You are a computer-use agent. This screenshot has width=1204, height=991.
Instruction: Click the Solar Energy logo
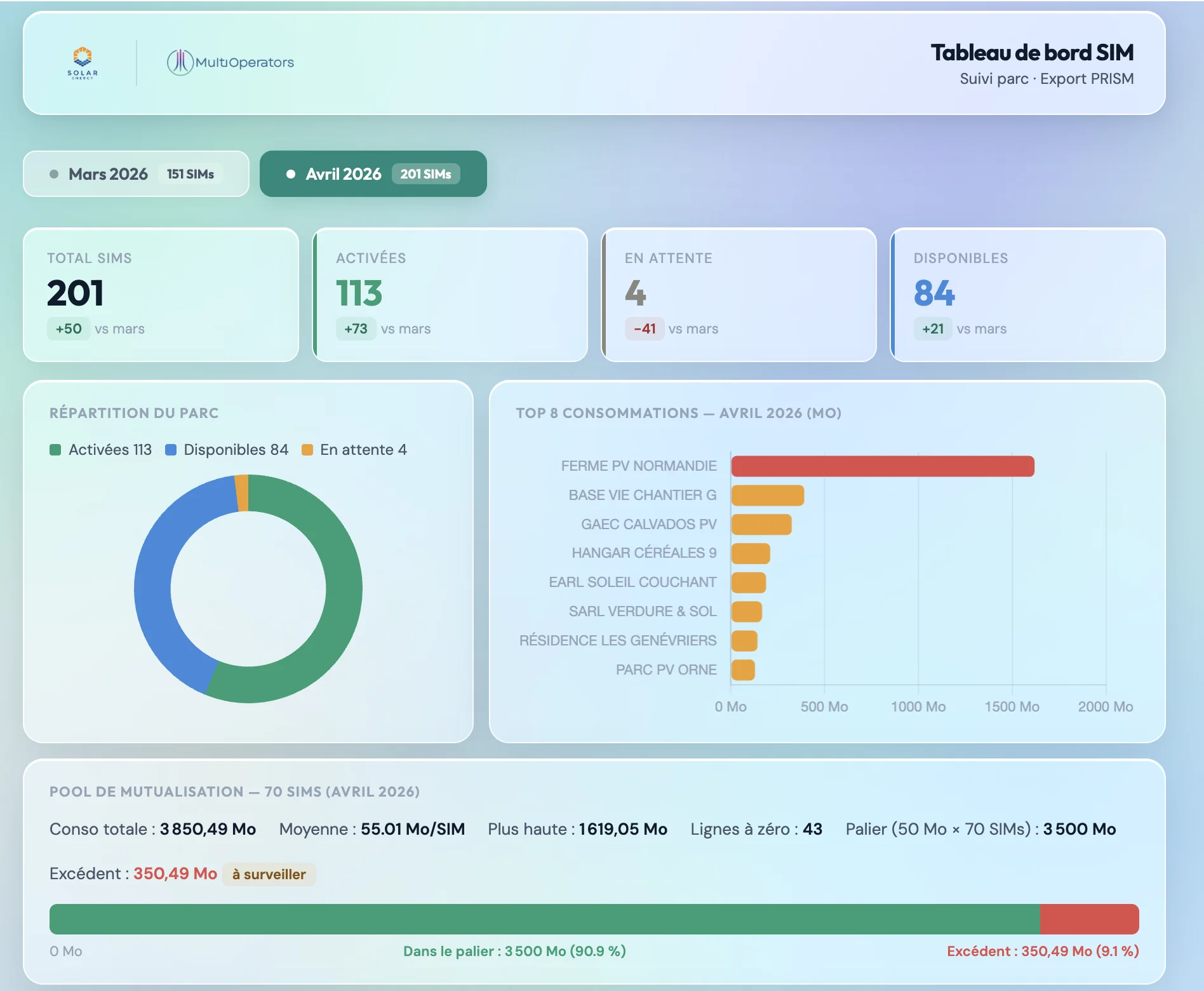[83, 62]
